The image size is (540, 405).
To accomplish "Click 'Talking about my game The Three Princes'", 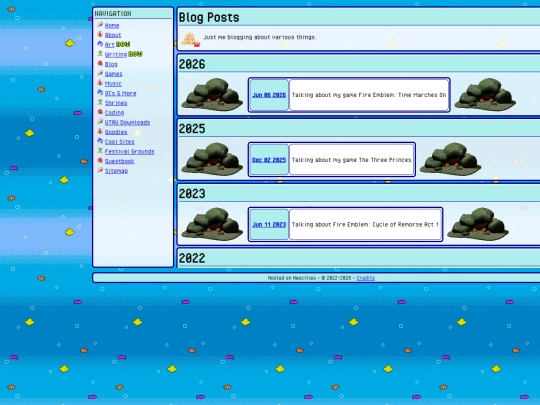I will tap(351, 160).
